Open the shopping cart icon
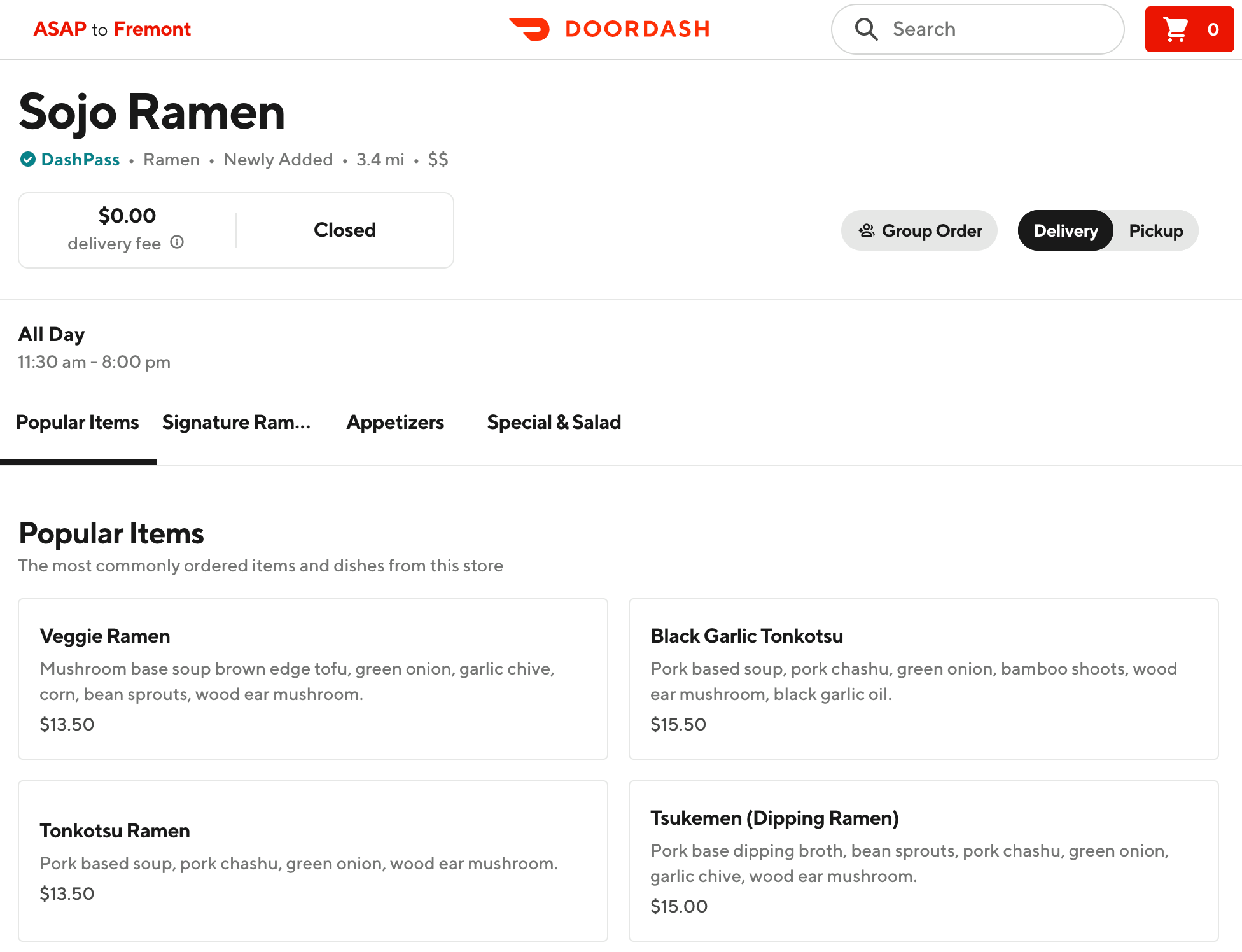Screen dimensions: 1242x952 1175,29
